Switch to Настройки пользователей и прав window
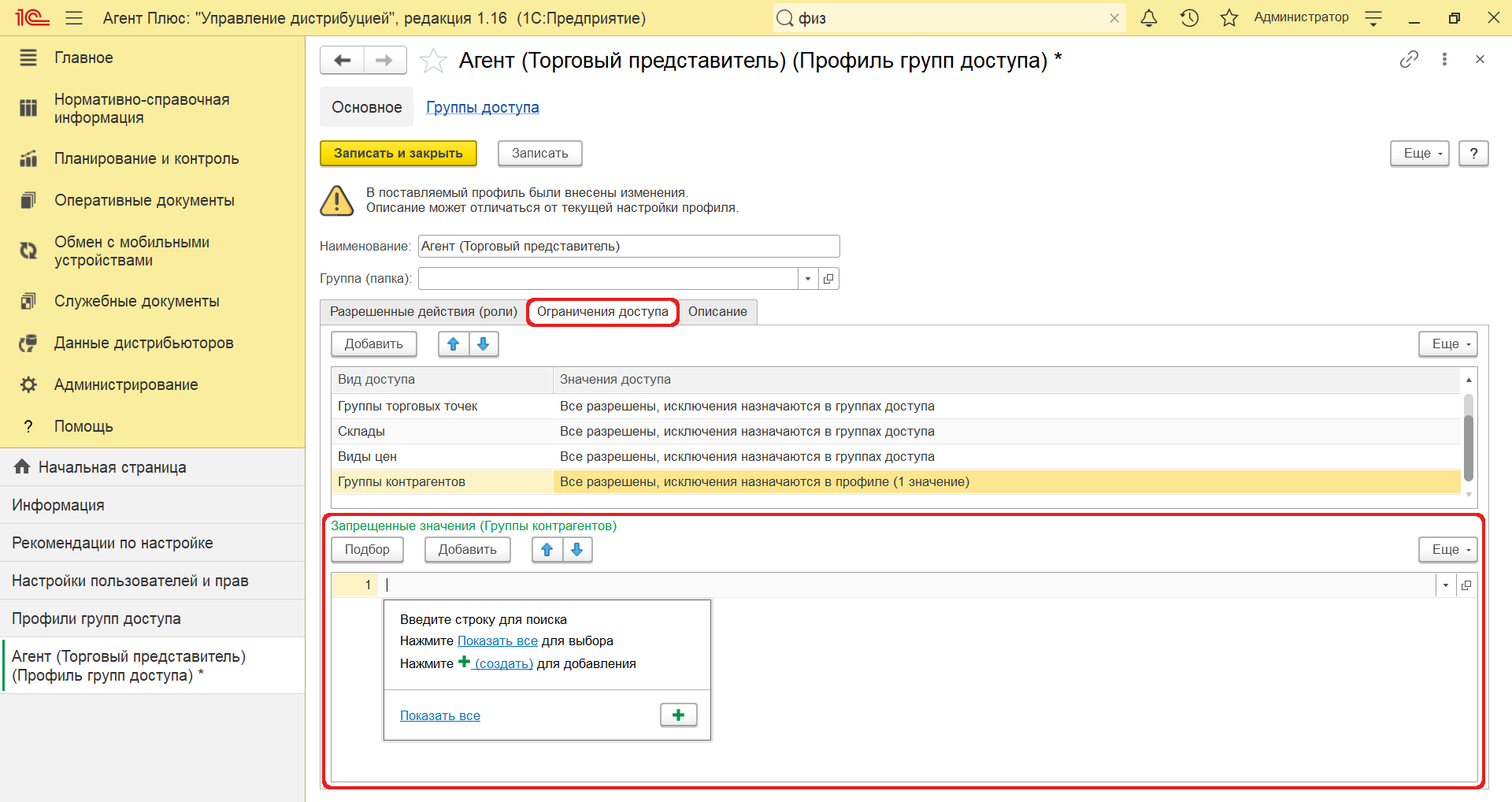The image size is (1512, 802). (152, 581)
